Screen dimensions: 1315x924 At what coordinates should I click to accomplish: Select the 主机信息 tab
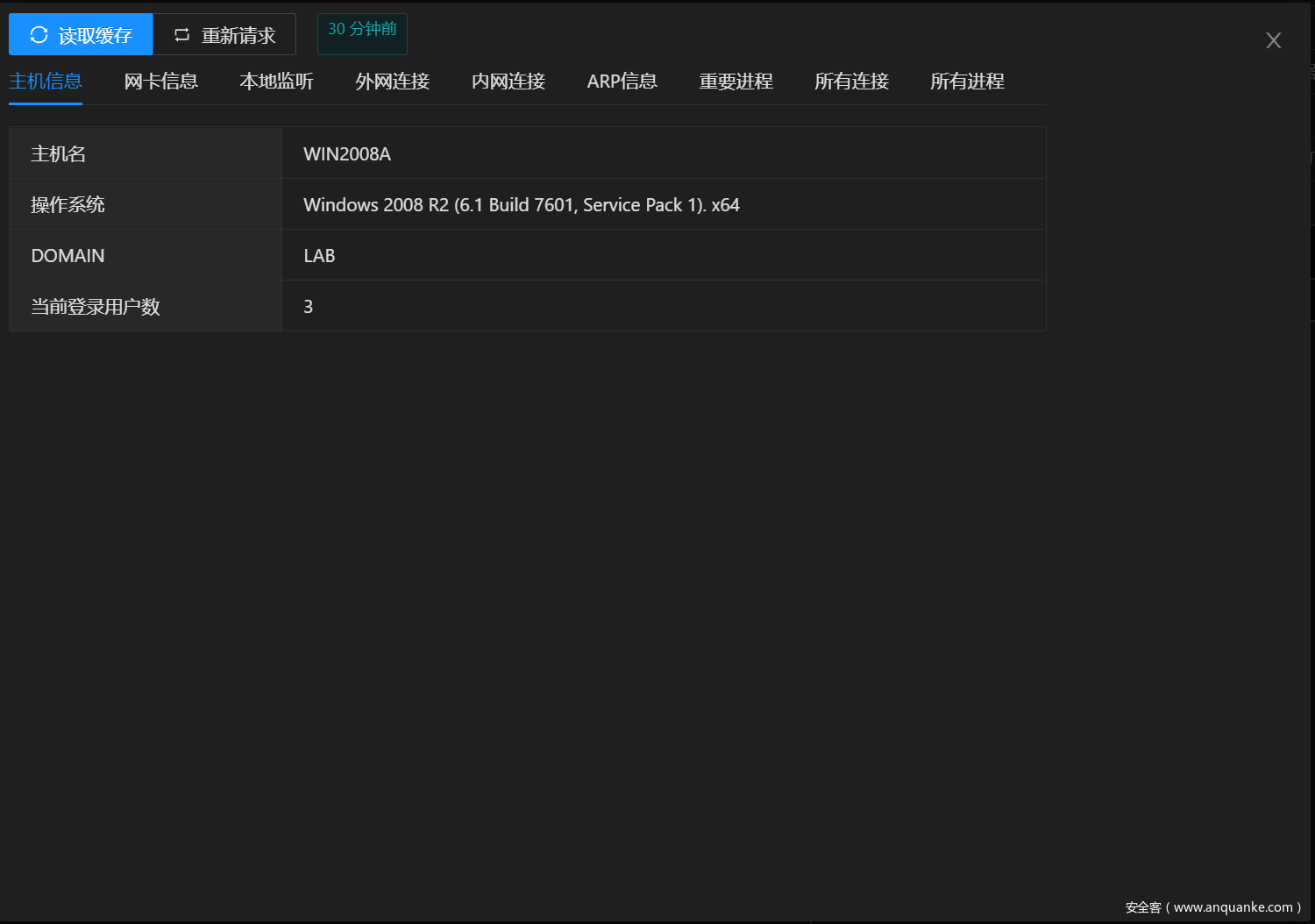pos(46,82)
